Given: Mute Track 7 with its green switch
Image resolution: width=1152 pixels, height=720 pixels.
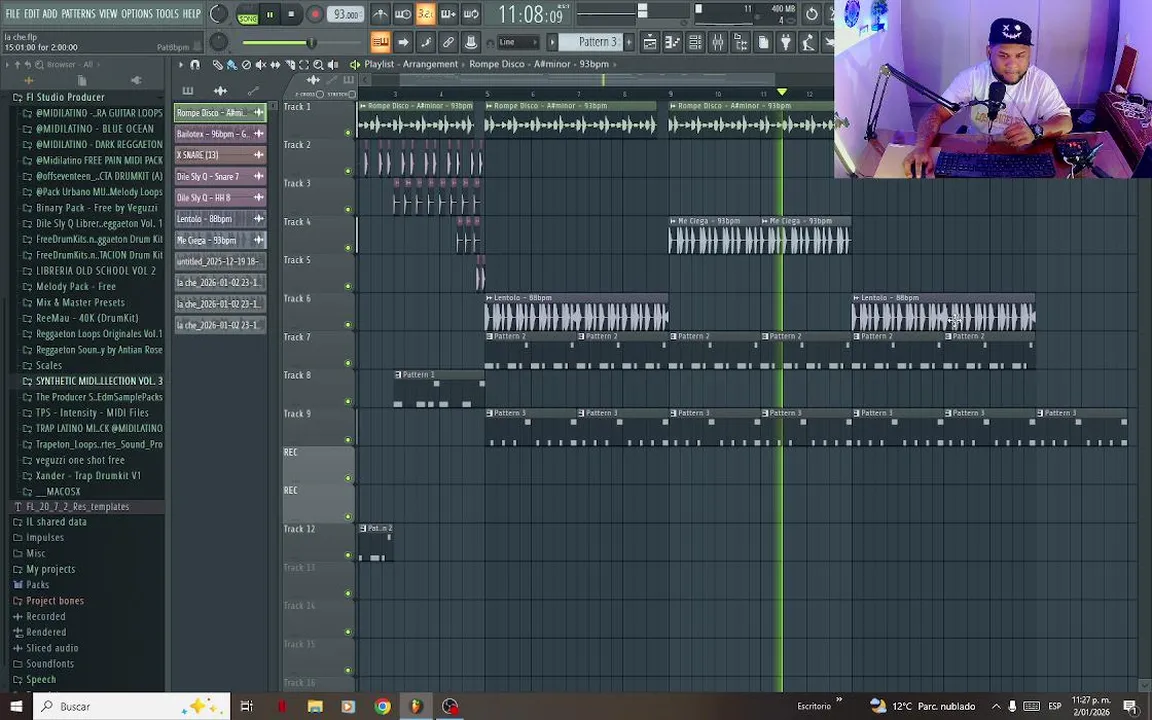Looking at the screenshot, I should [348, 363].
